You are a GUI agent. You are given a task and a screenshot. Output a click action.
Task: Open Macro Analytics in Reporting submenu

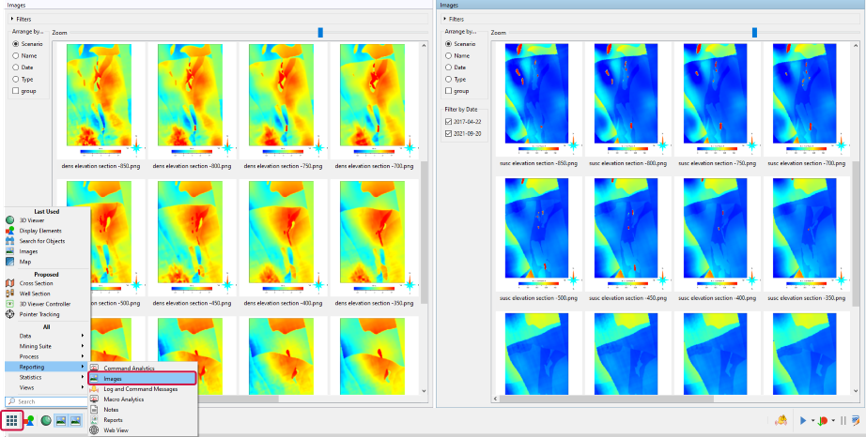click(x=142, y=399)
